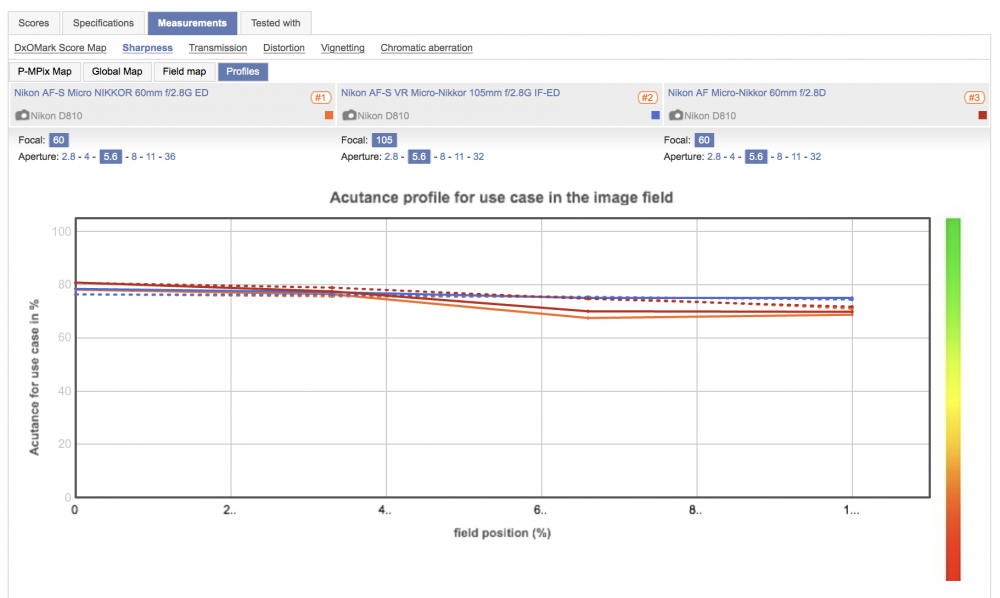The image size is (1000, 598).
Task: Set aperture 36 for the 60mm f/2.8G lens
Action: point(170,157)
